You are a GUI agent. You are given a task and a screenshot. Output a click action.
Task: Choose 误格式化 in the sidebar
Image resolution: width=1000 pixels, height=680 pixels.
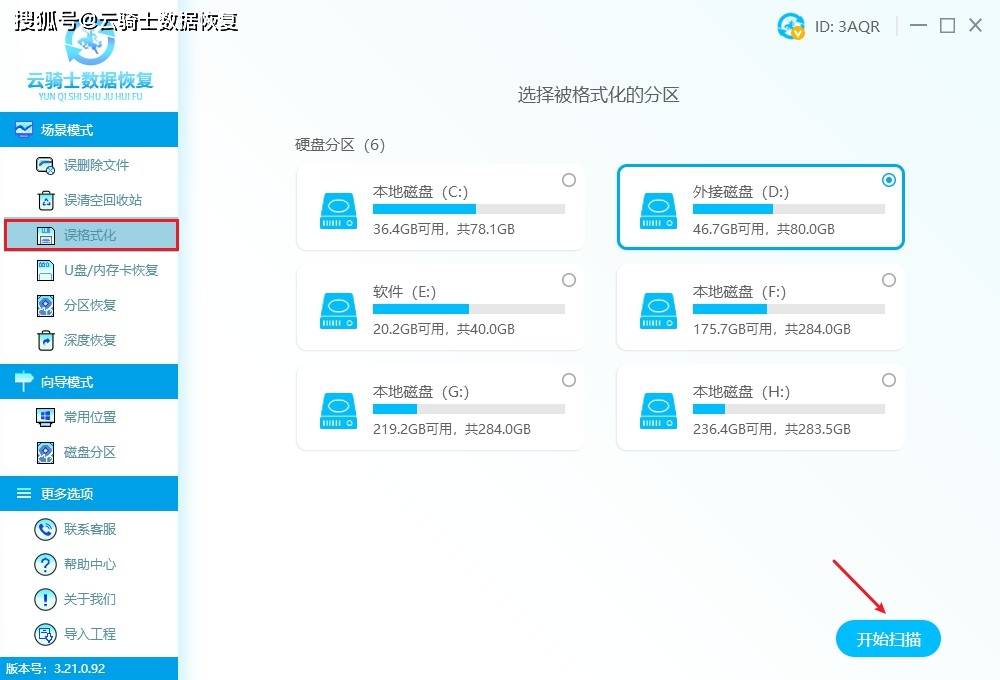pyautogui.click(x=91, y=235)
